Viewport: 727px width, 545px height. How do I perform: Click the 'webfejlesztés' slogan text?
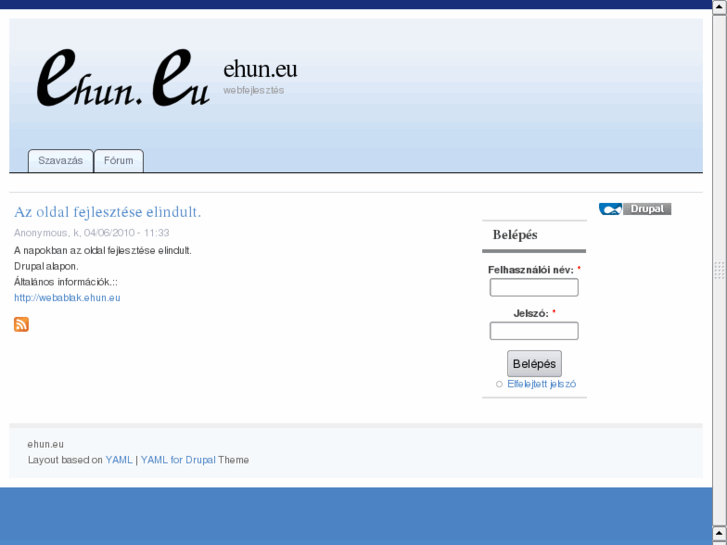point(254,90)
